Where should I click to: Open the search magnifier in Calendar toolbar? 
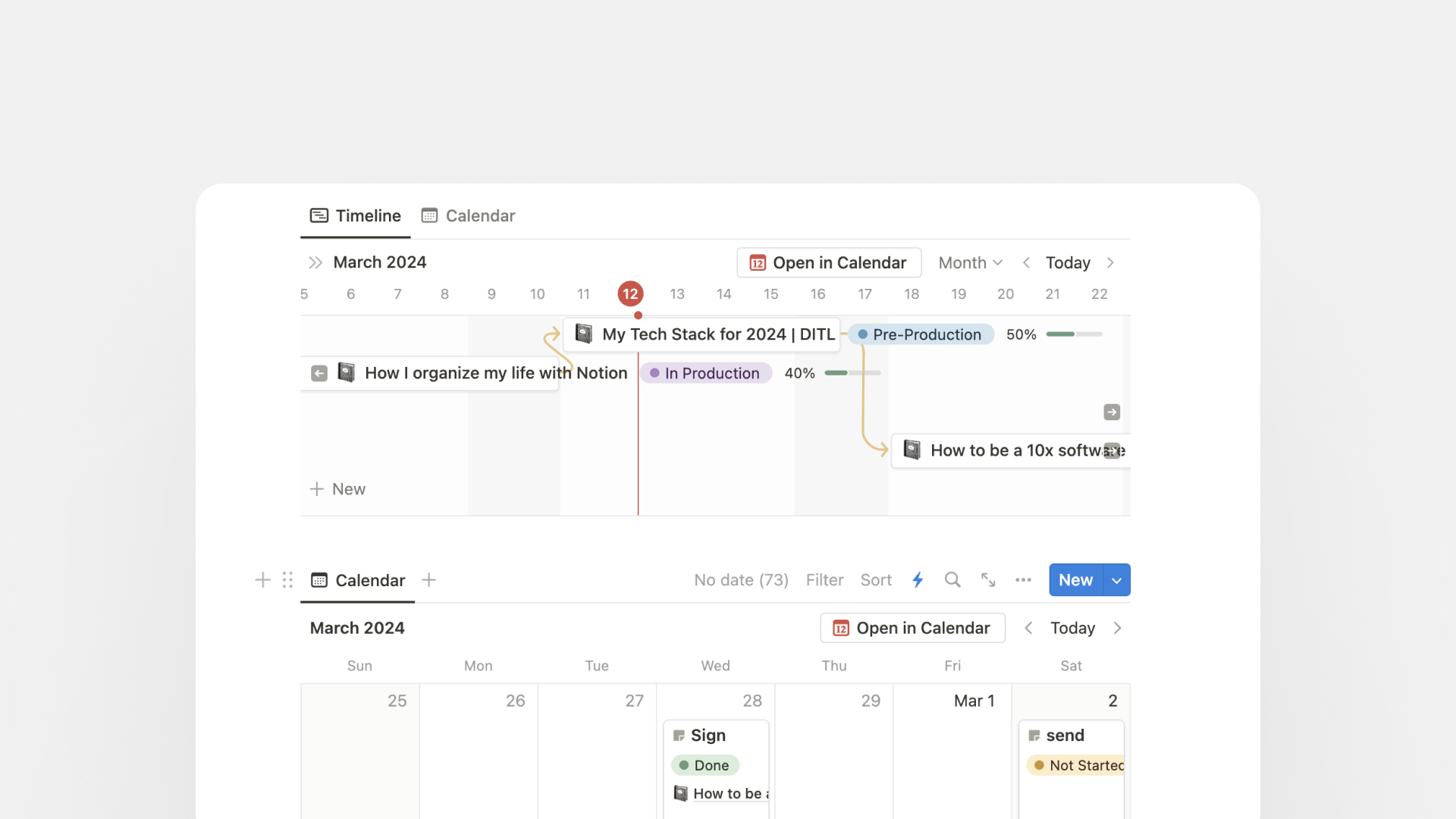coord(952,580)
